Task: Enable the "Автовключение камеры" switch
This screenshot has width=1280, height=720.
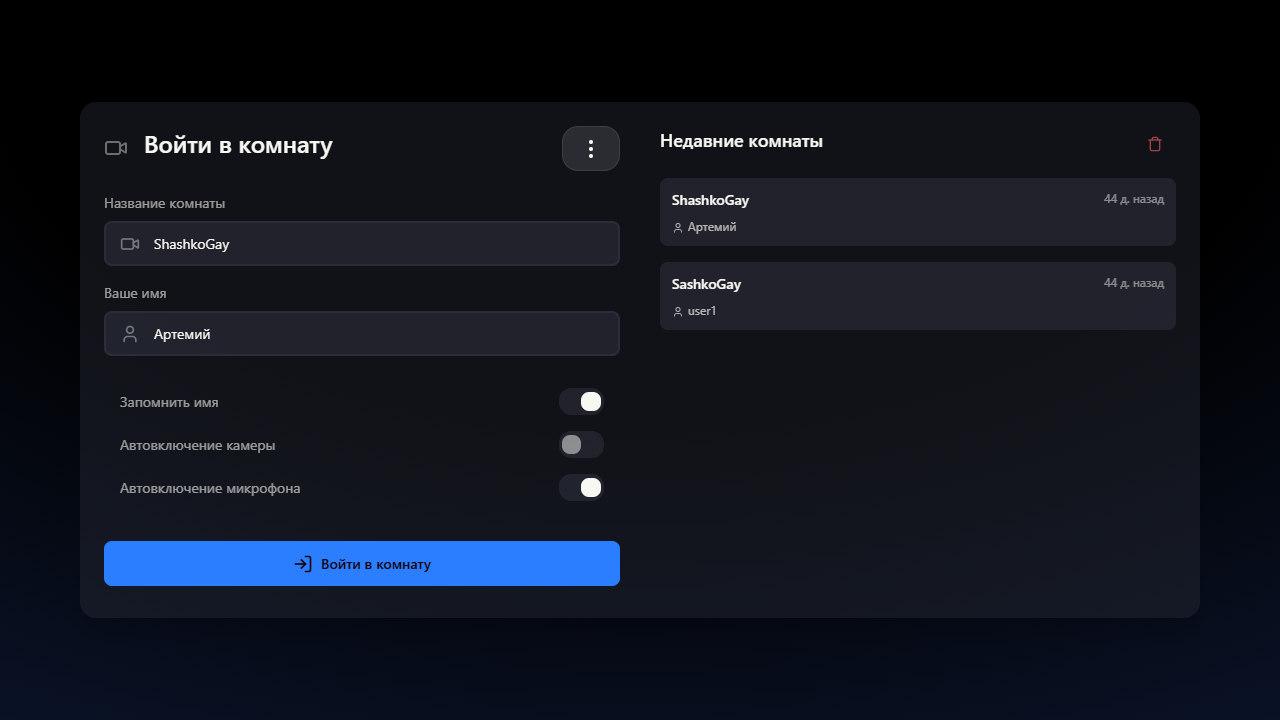Action: click(581, 445)
